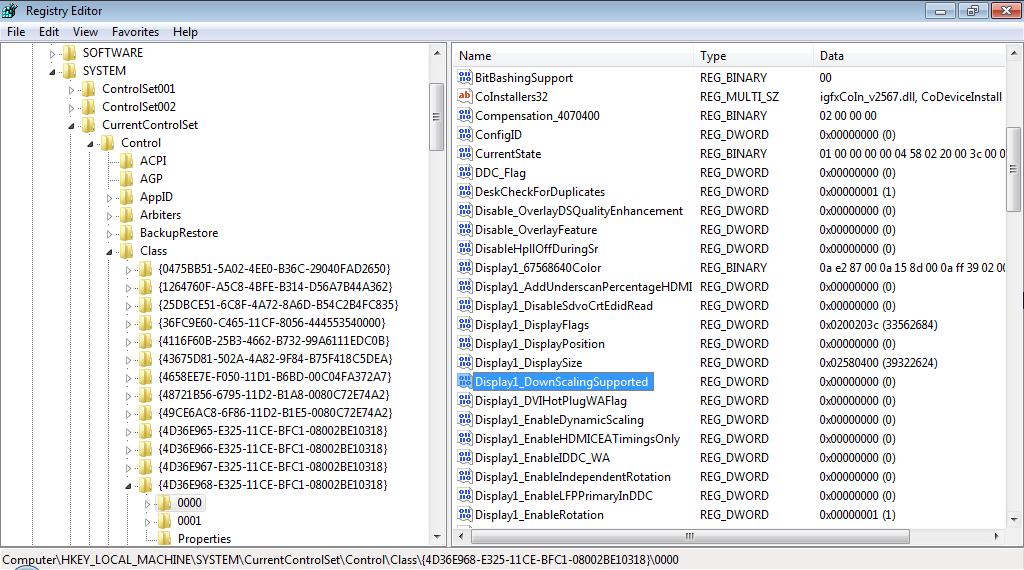This screenshot has height=570, width=1024.
Task: Click the 0x0200203c (33562684) data cell
Action: (878, 325)
